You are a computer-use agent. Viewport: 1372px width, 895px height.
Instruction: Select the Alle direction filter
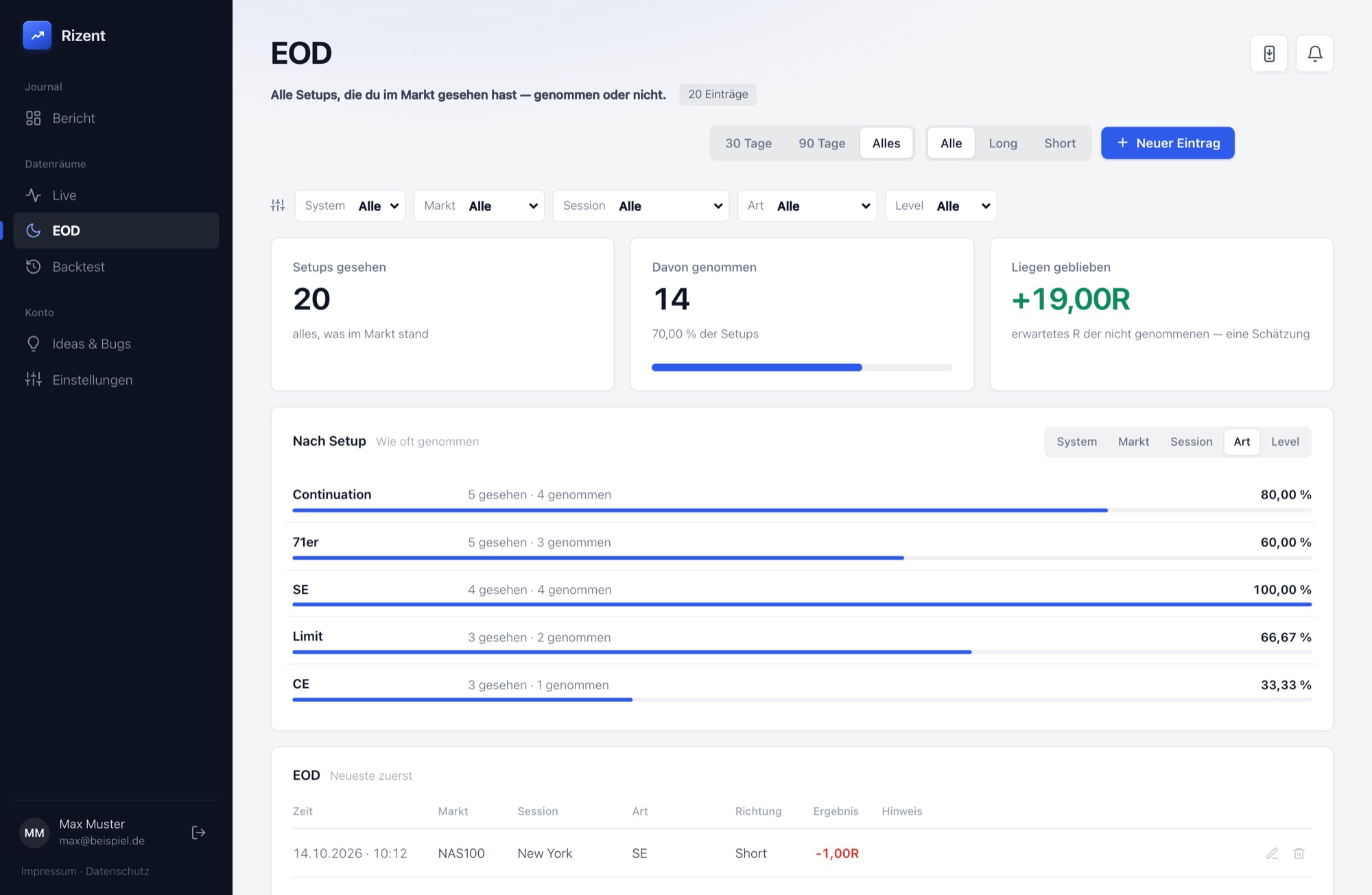pyautogui.click(x=951, y=143)
